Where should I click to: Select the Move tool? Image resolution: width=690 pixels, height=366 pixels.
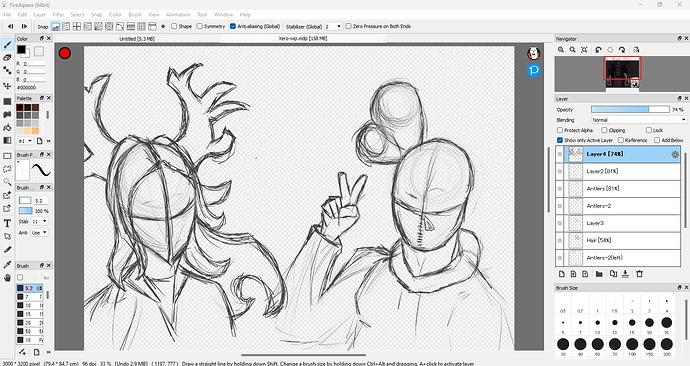pyautogui.click(x=7, y=85)
